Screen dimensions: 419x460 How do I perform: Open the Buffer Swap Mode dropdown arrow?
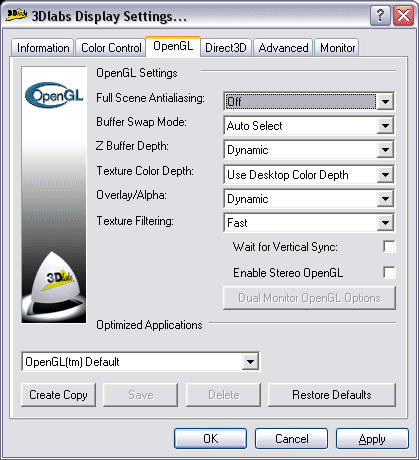(x=385, y=126)
